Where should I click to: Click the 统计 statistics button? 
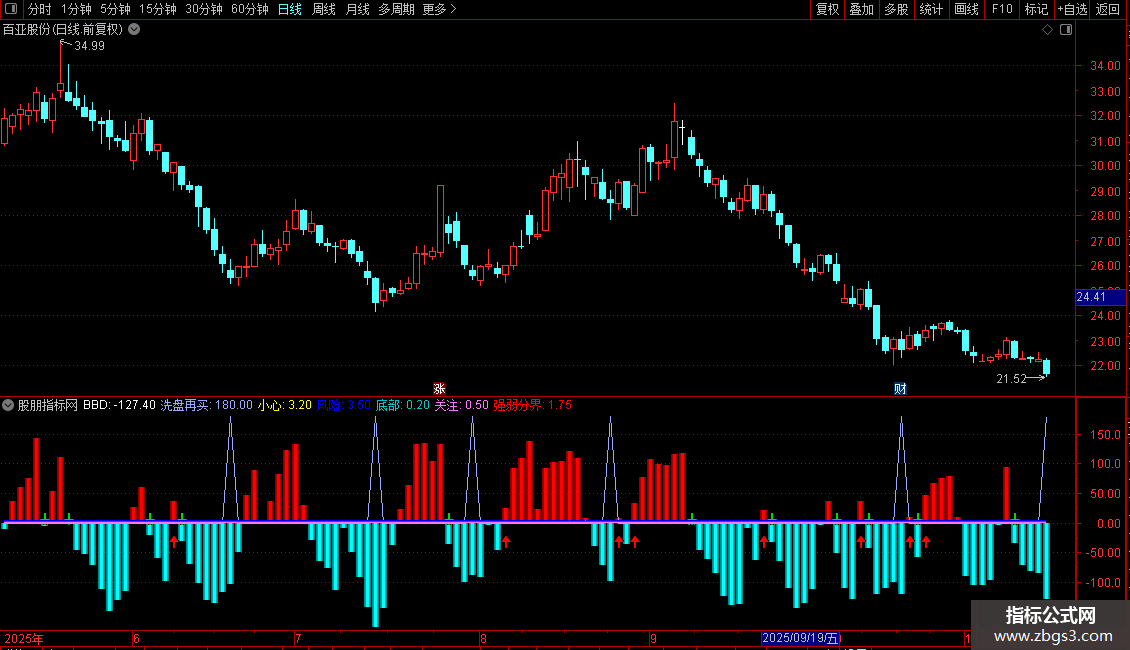click(931, 9)
